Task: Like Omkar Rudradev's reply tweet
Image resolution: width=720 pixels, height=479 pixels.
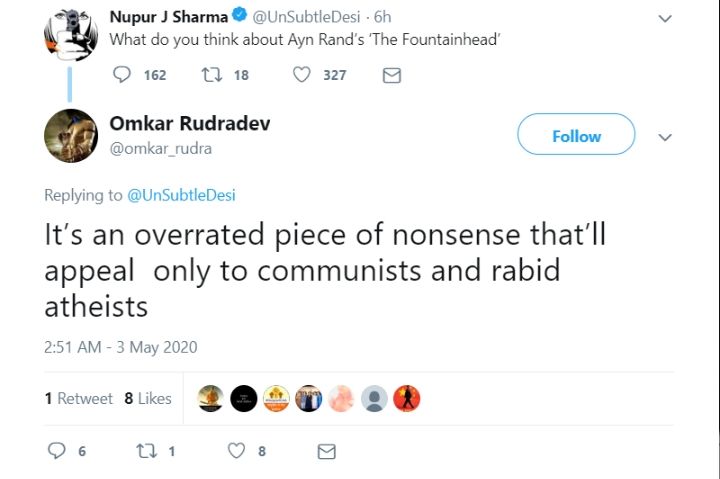Action: click(237, 451)
